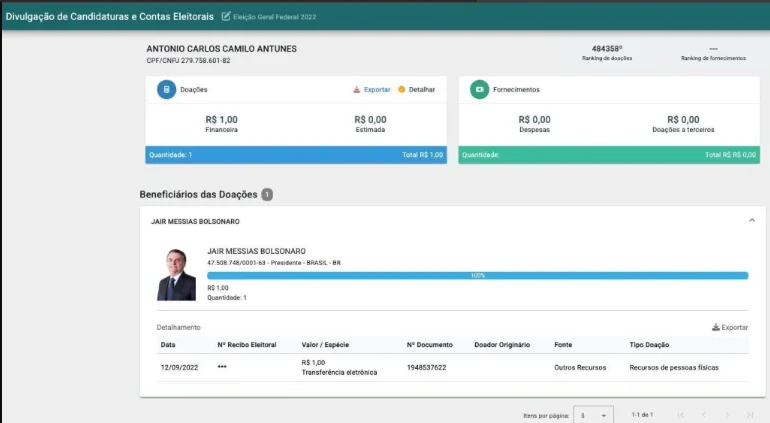
Task: Collapse the JAIR MESSIAS BOLSONARO panel chevron
Action: (752, 221)
